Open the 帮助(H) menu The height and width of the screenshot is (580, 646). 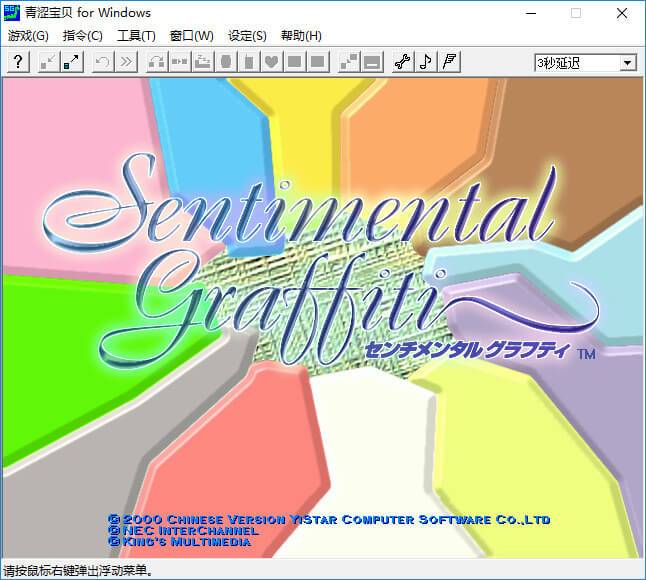301,36
